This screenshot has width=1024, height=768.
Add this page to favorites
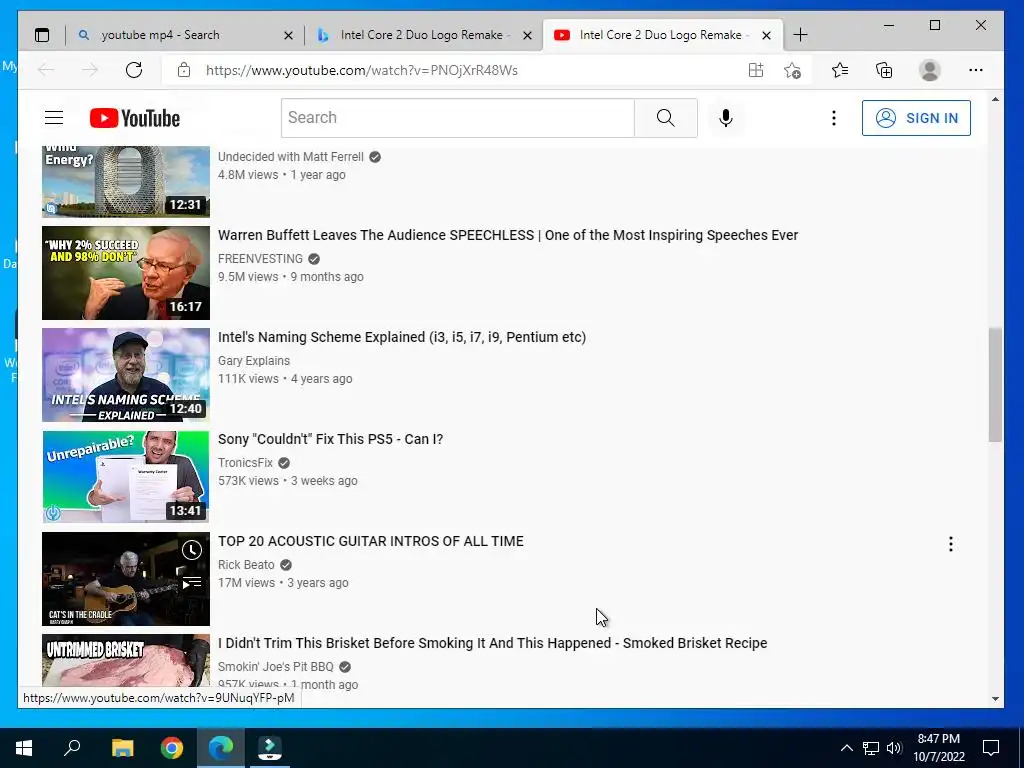pyautogui.click(x=792, y=70)
